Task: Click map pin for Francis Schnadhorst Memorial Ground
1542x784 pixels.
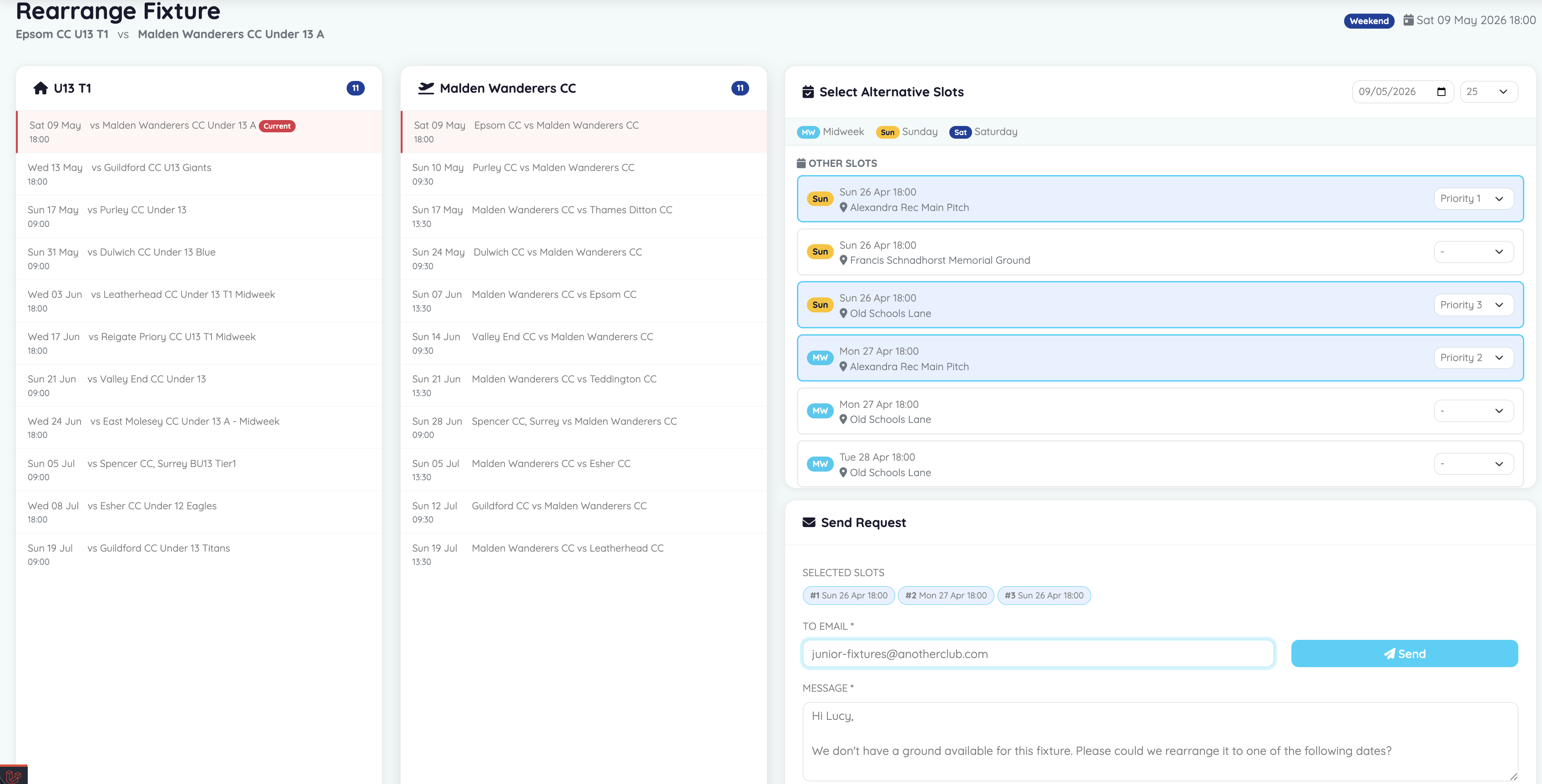Action: pyautogui.click(x=843, y=260)
